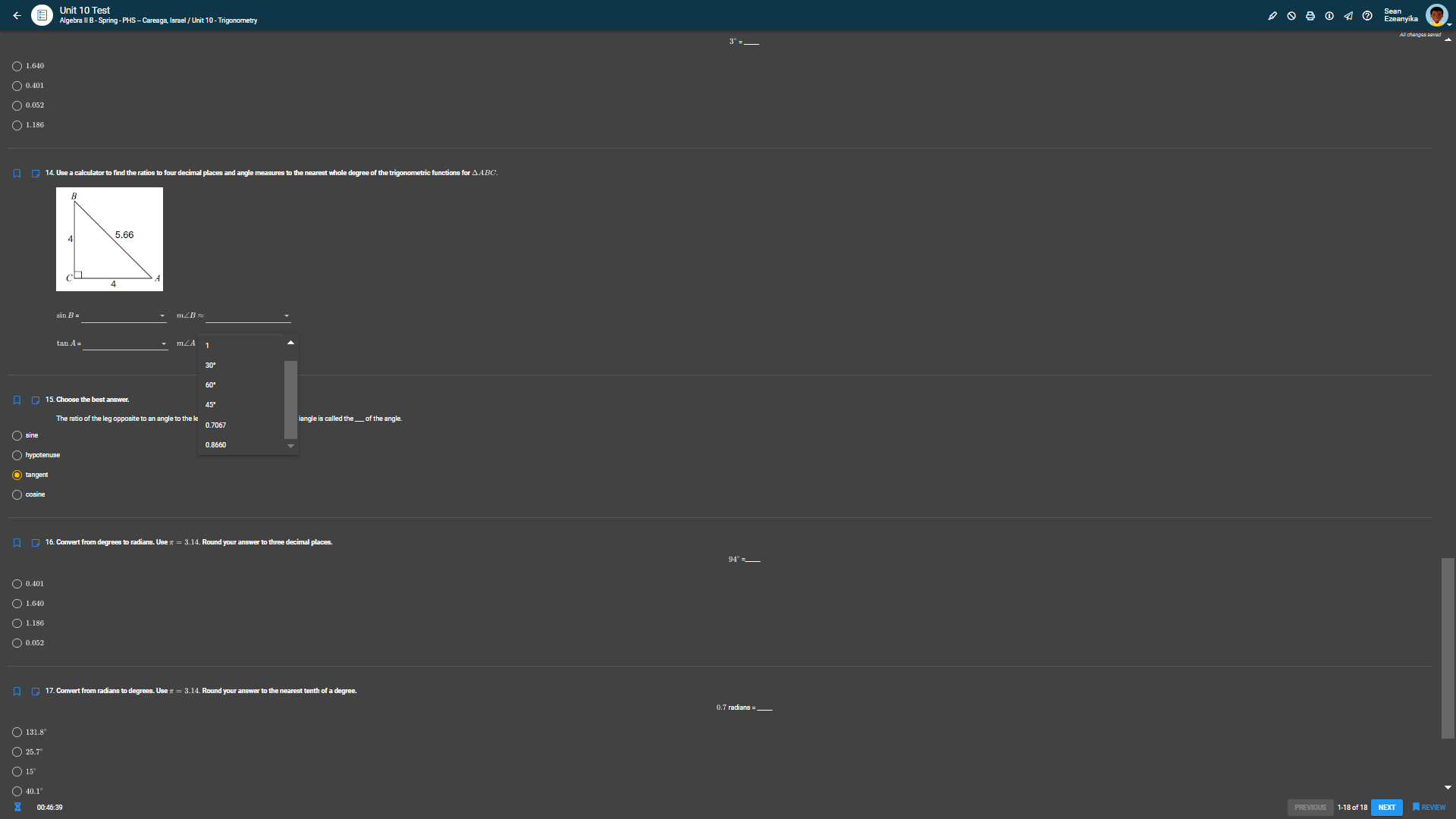
Task: Select the sine radio option
Action: [17, 436]
